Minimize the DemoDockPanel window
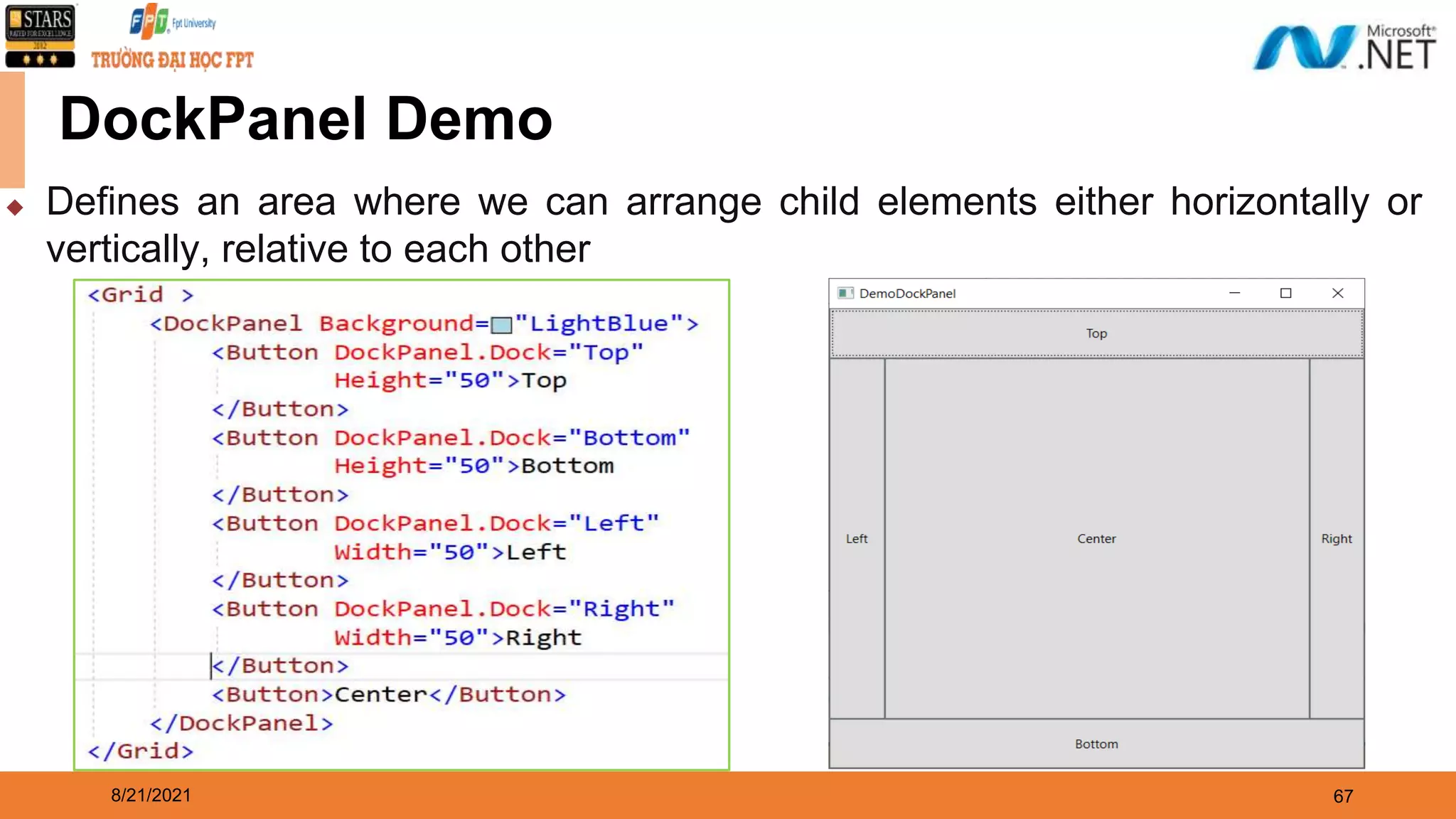 coord(1235,293)
